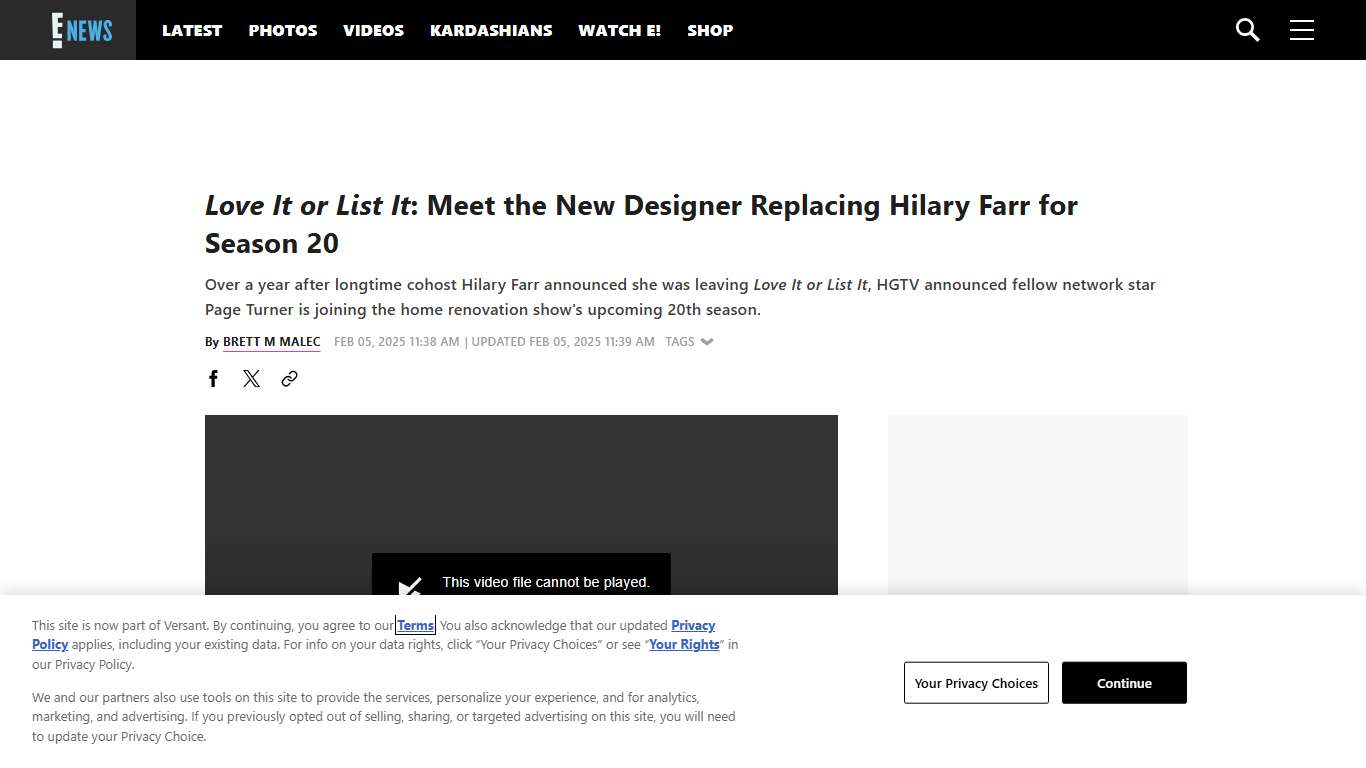Copy the article link
1366x768 pixels.
pos(289,378)
